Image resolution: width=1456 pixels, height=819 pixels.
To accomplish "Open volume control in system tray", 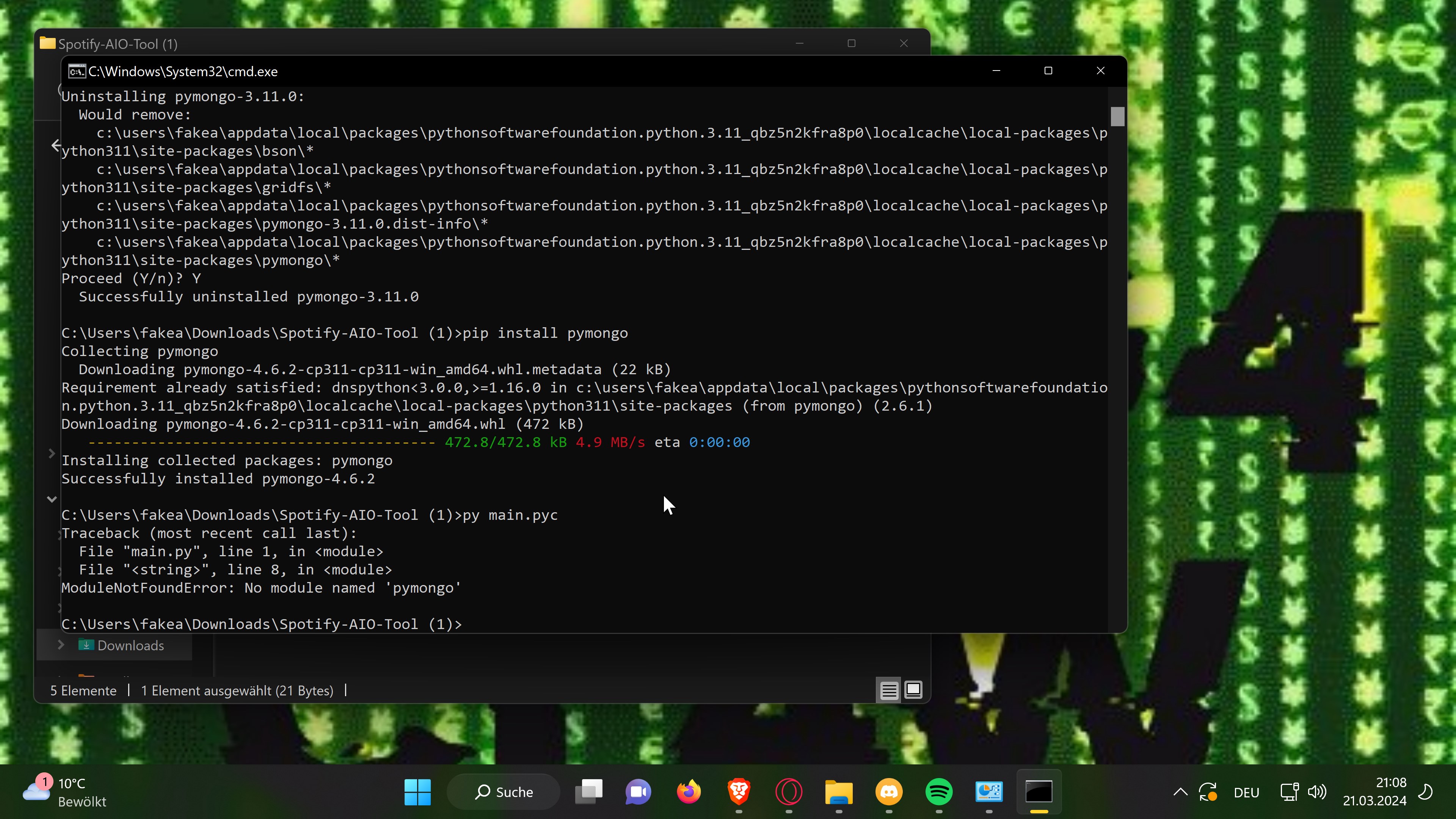I will click(1316, 792).
